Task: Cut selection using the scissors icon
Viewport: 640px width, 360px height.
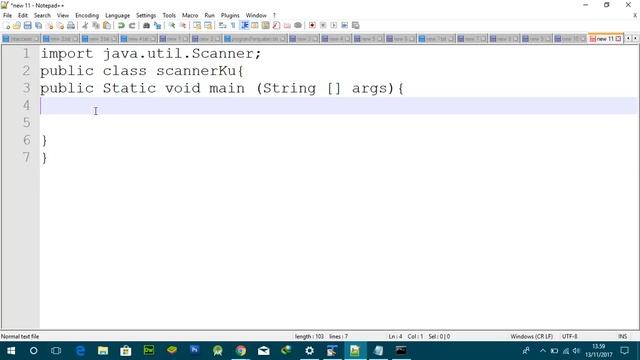Action: (85, 26)
